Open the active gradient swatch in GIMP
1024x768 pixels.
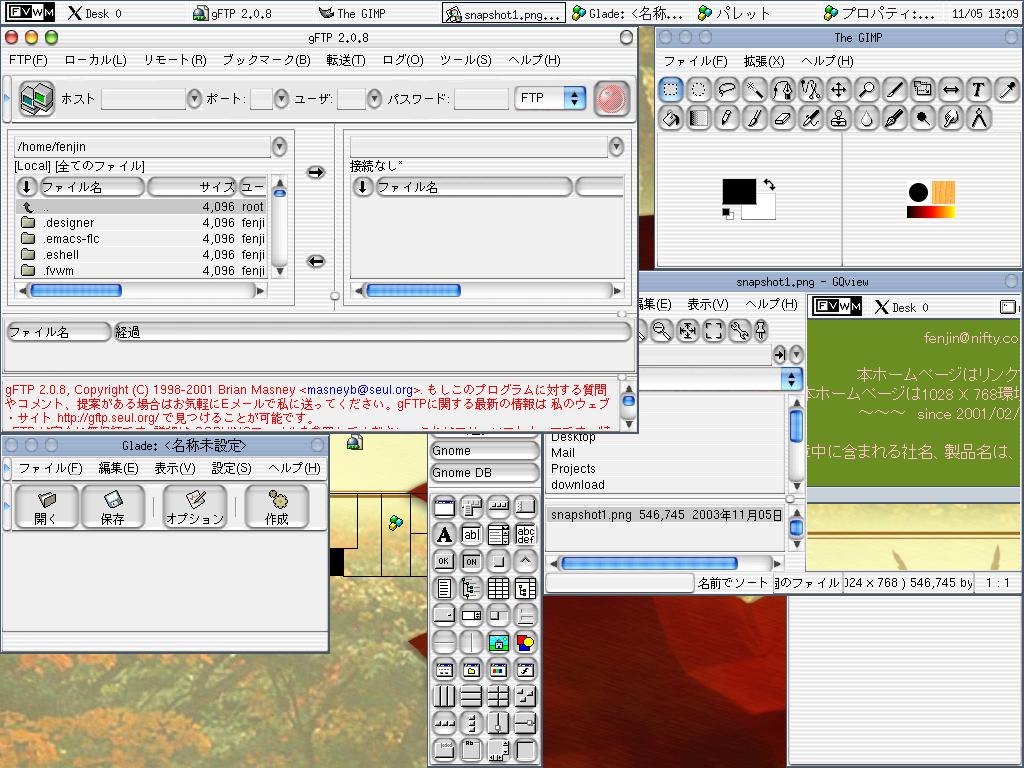[931, 212]
